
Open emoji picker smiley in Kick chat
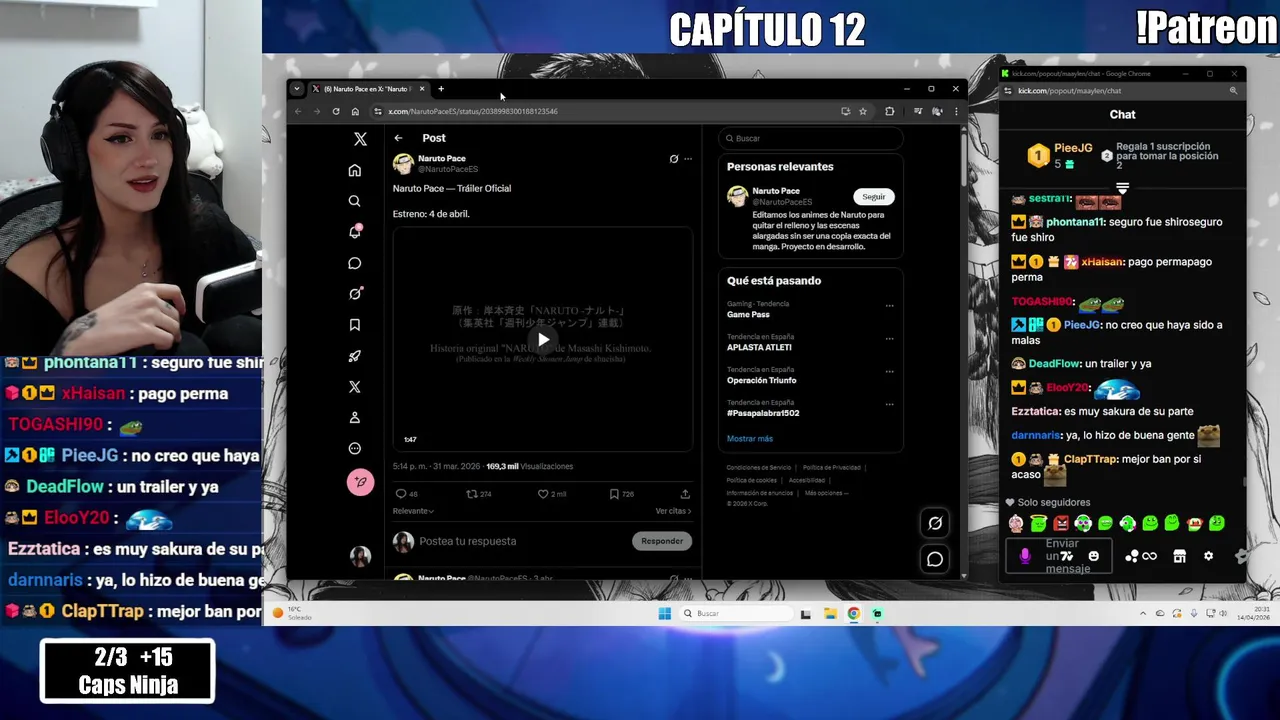(x=1094, y=556)
